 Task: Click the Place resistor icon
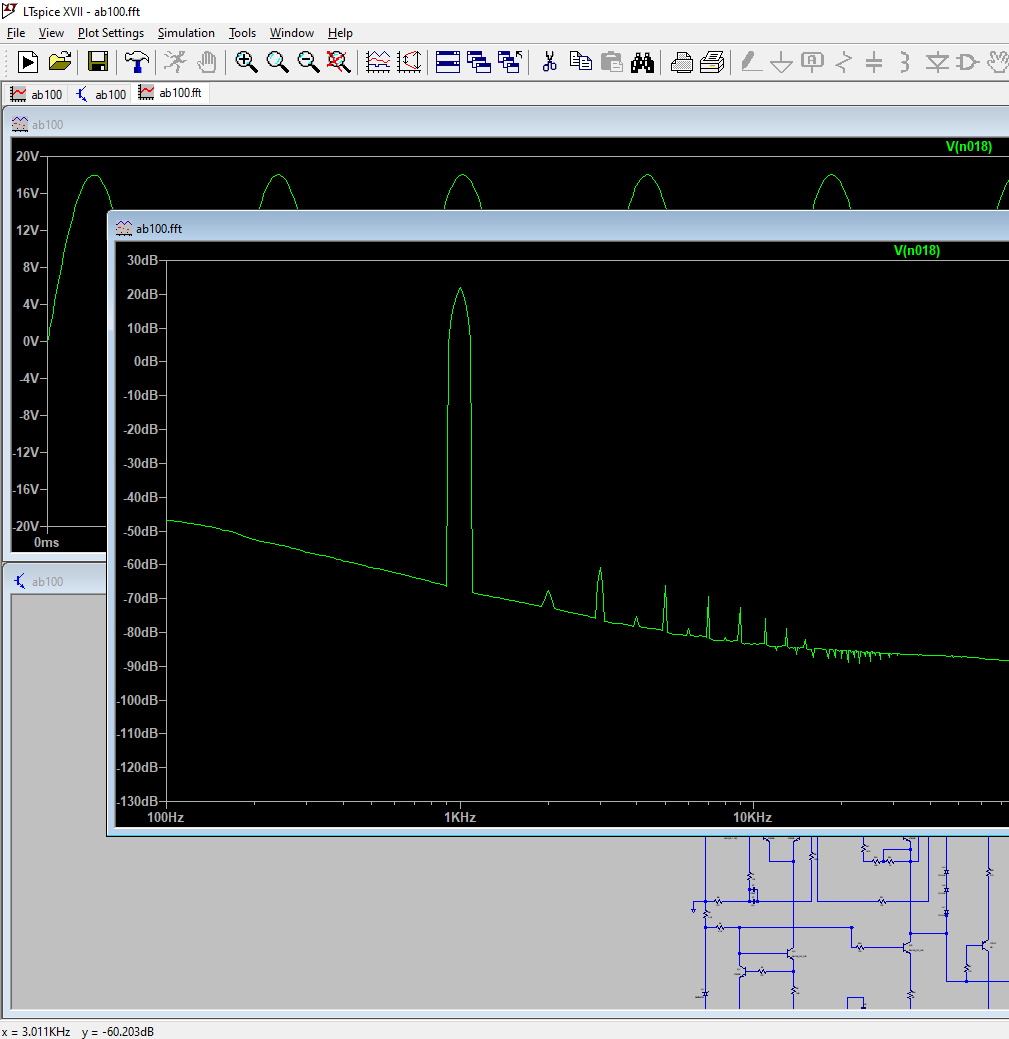[843, 62]
